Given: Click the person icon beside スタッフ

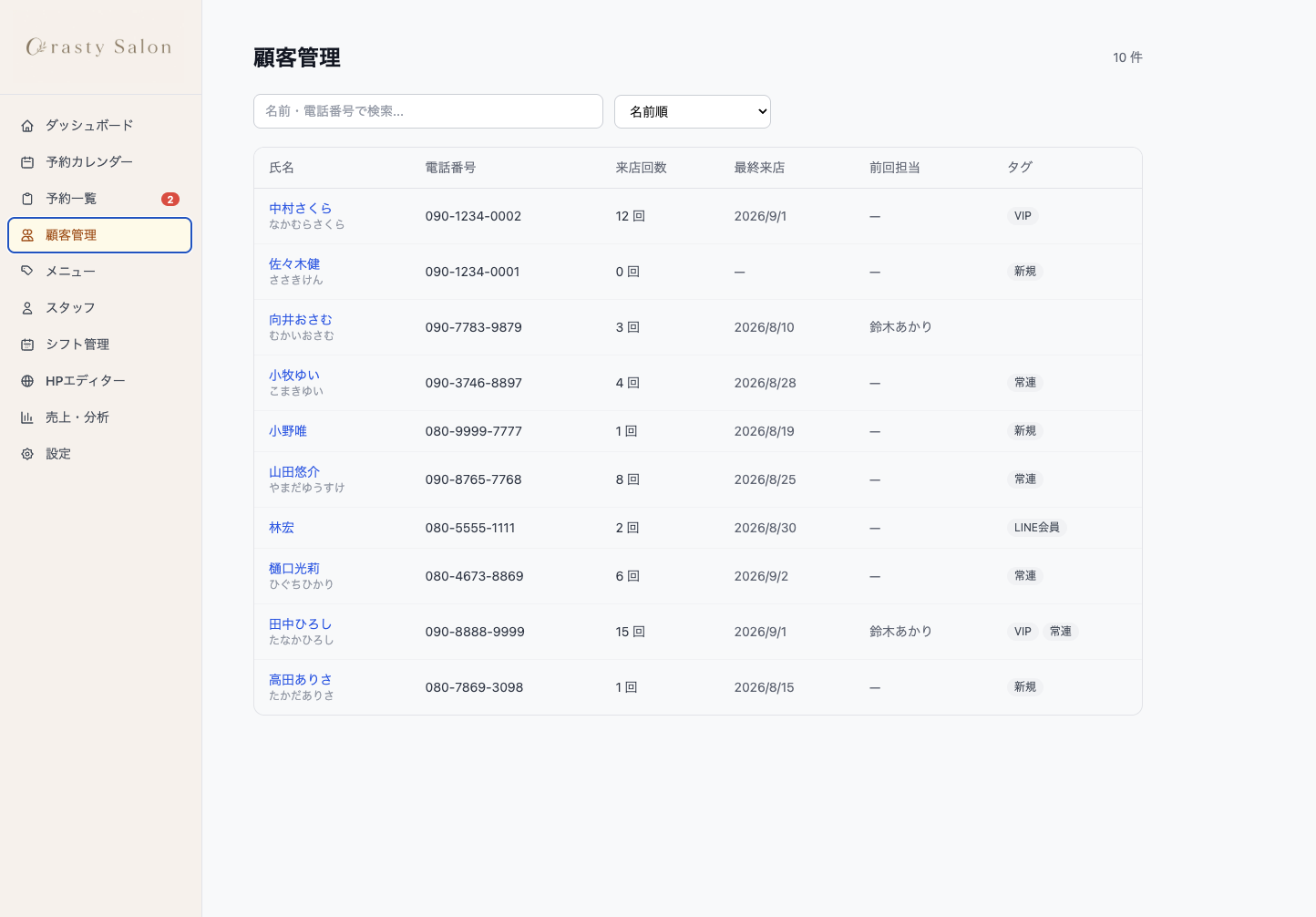Looking at the screenshot, I should (x=27, y=308).
